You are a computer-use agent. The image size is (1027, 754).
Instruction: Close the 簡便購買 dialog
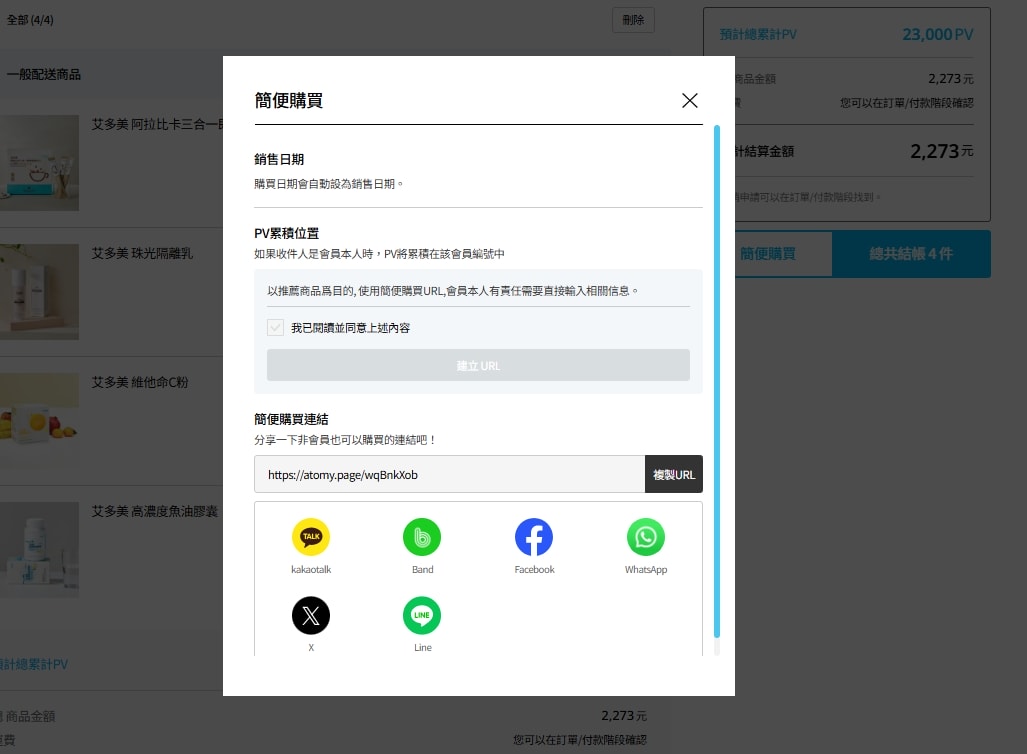(x=690, y=100)
